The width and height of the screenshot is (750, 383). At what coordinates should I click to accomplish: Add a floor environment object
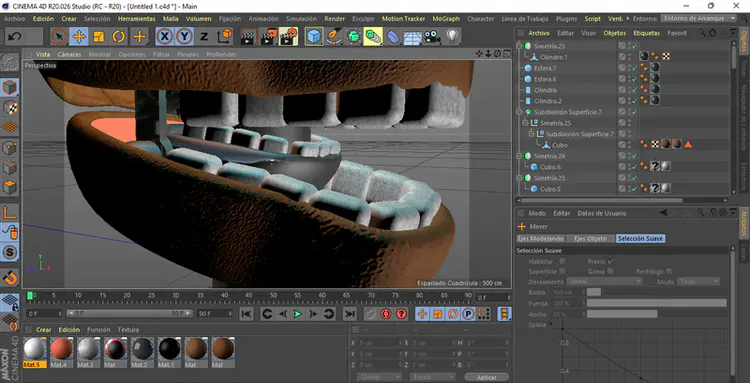coord(412,36)
